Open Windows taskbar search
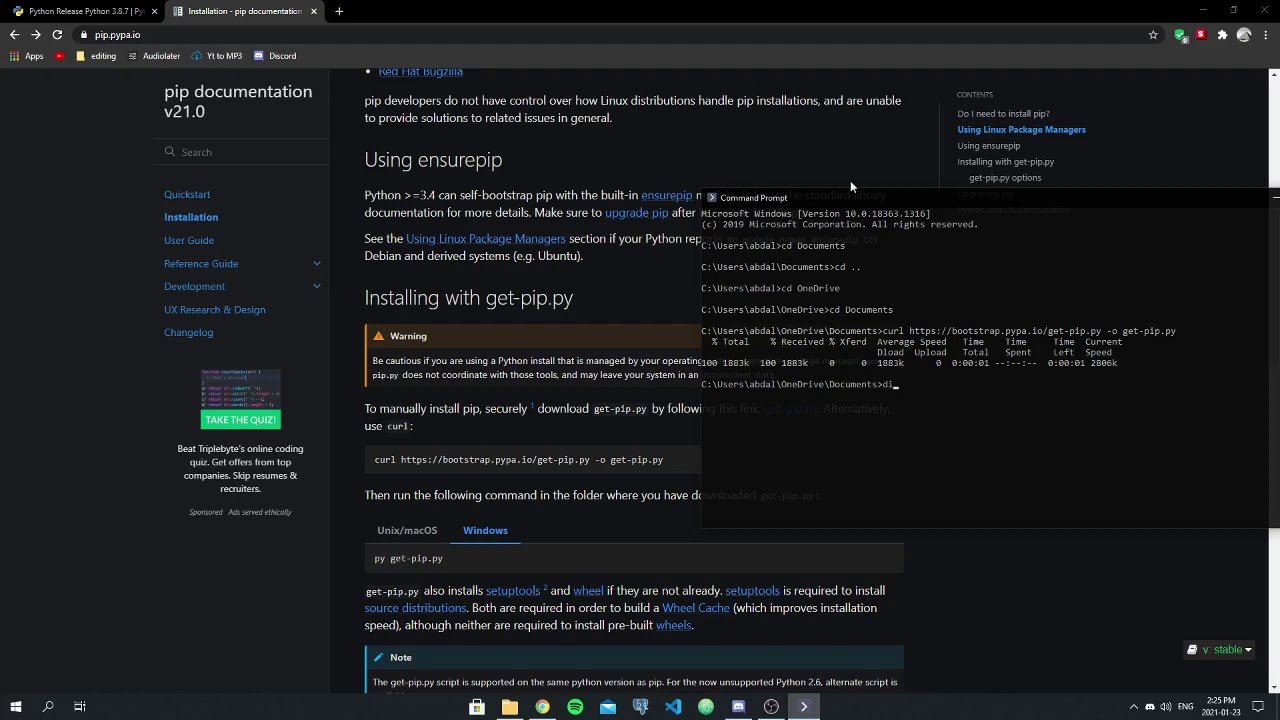This screenshot has width=1280, height=720. coord(48,707)
